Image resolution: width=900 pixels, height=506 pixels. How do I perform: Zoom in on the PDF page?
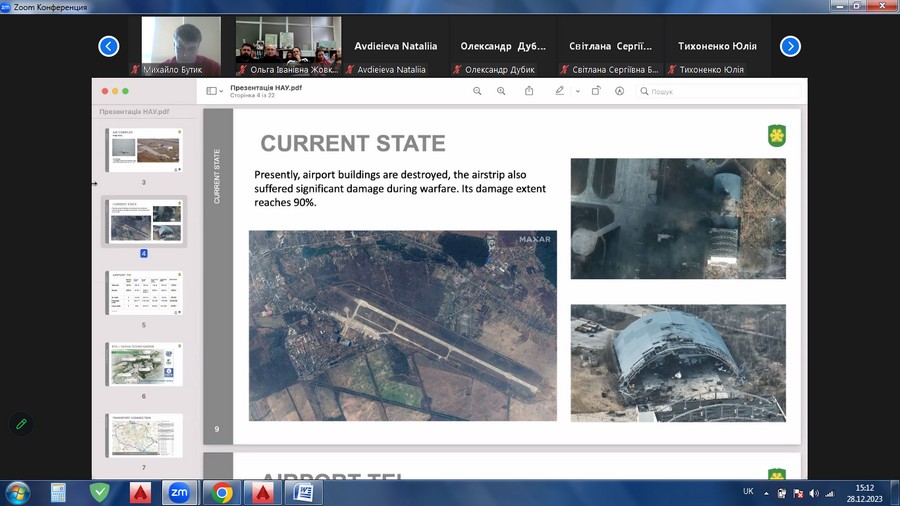click(500, 91)
